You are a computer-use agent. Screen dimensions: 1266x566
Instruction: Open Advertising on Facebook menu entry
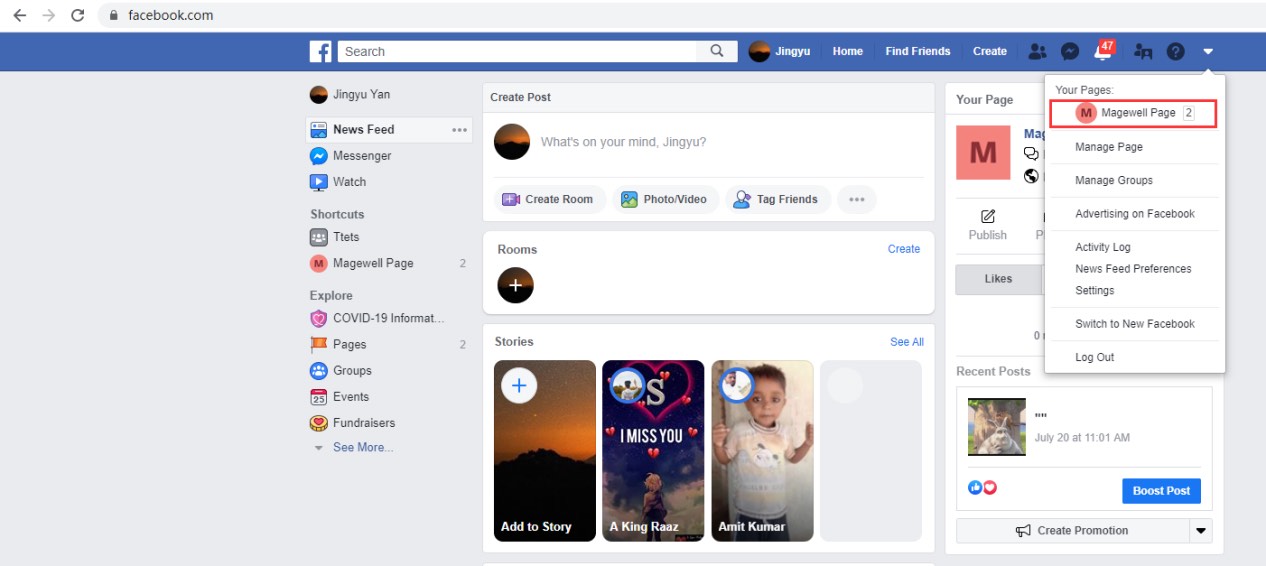[x=1135, y=214]
